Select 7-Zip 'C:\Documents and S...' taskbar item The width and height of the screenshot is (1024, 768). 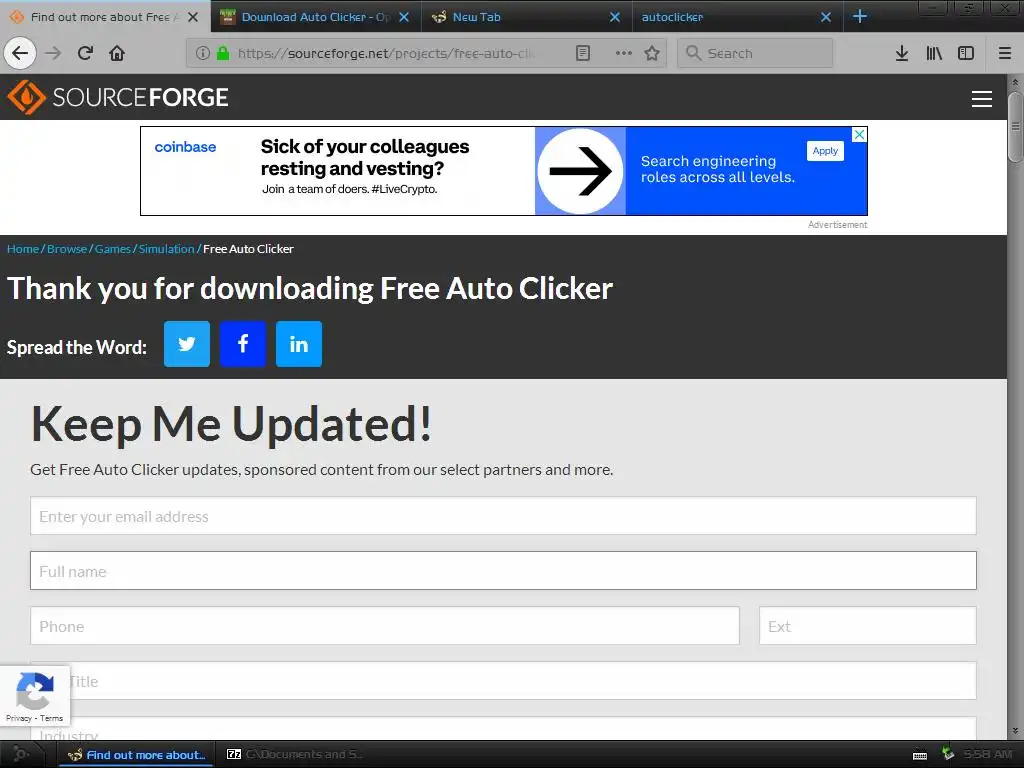[x=295, y=755]
